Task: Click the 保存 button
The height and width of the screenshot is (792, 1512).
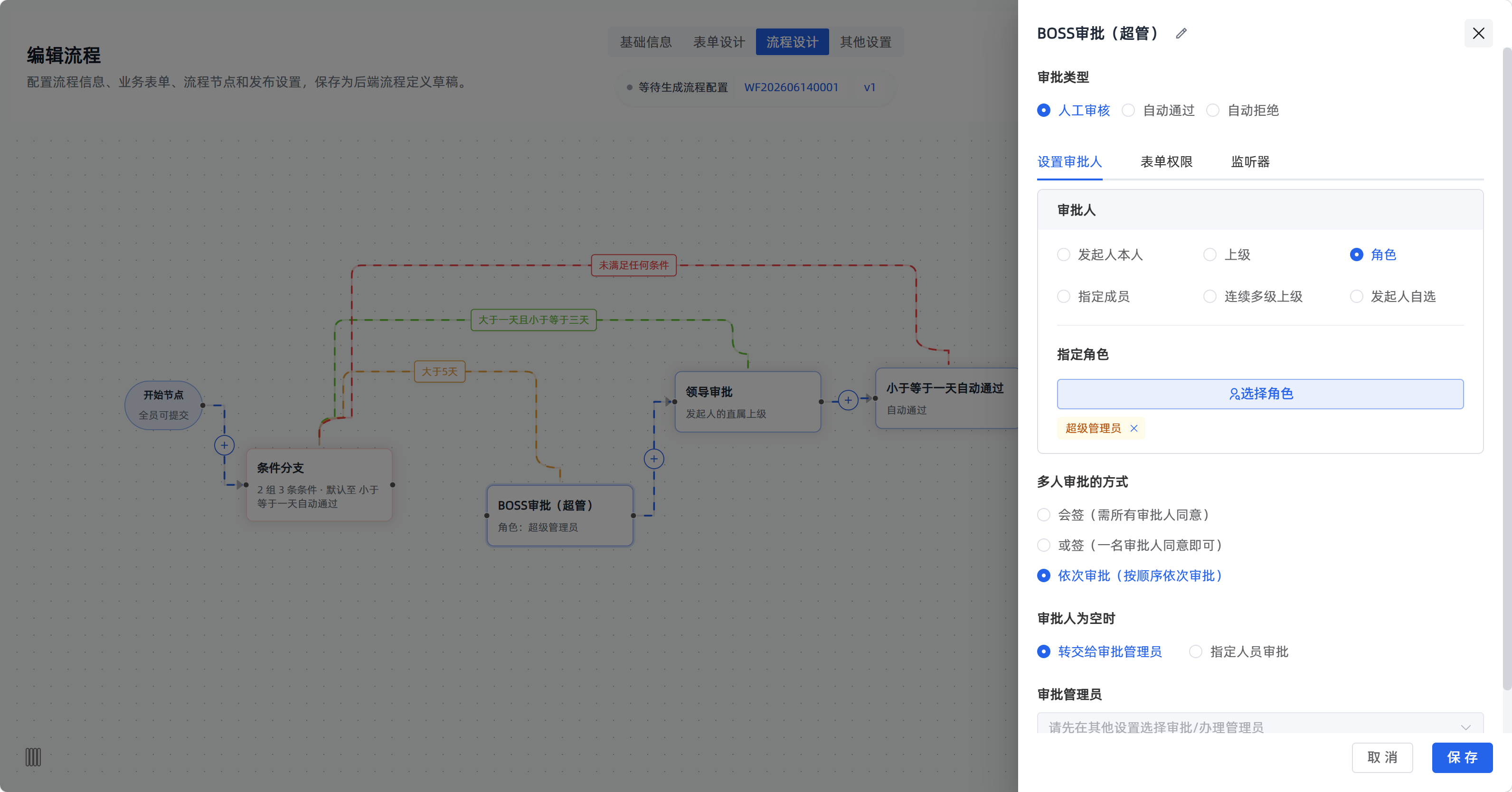Action: coord(1462,757)
